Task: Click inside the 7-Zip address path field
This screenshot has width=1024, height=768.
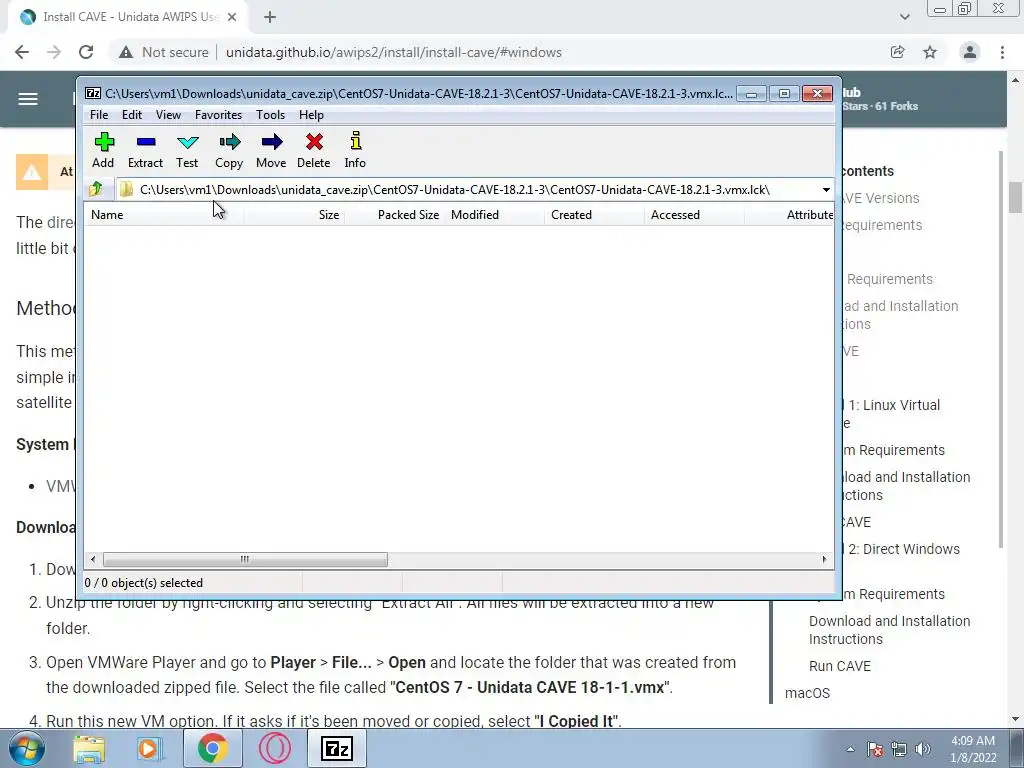Action: pos(468,190)
